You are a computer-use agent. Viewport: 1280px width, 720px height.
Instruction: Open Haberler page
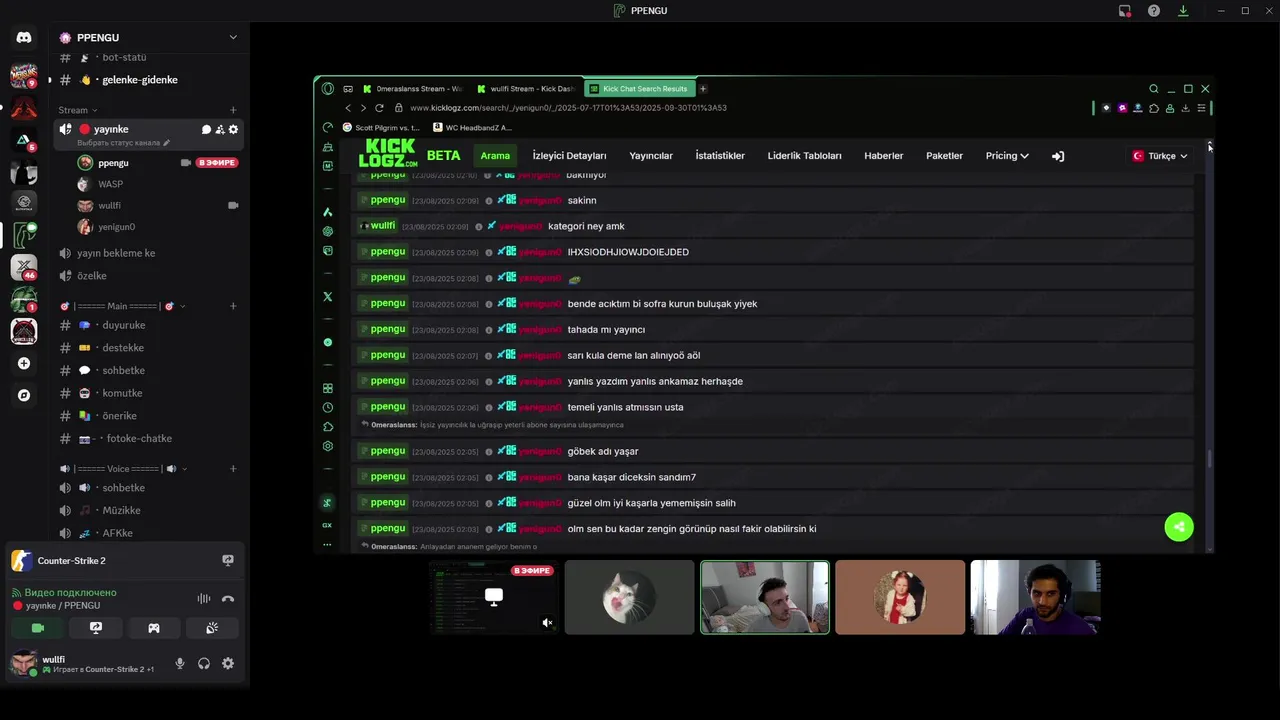[x=883, y=156]
